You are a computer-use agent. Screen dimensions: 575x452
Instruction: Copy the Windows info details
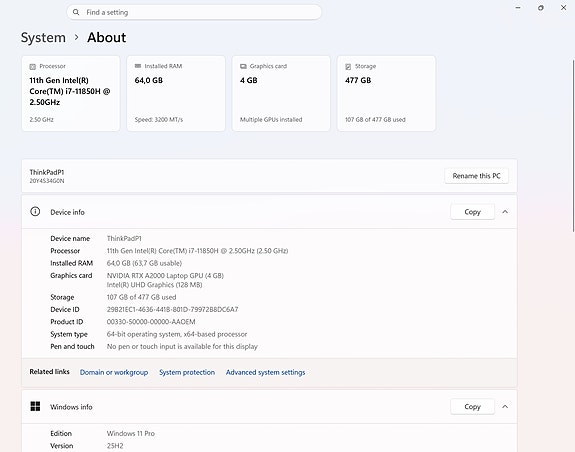click(472, 407)
